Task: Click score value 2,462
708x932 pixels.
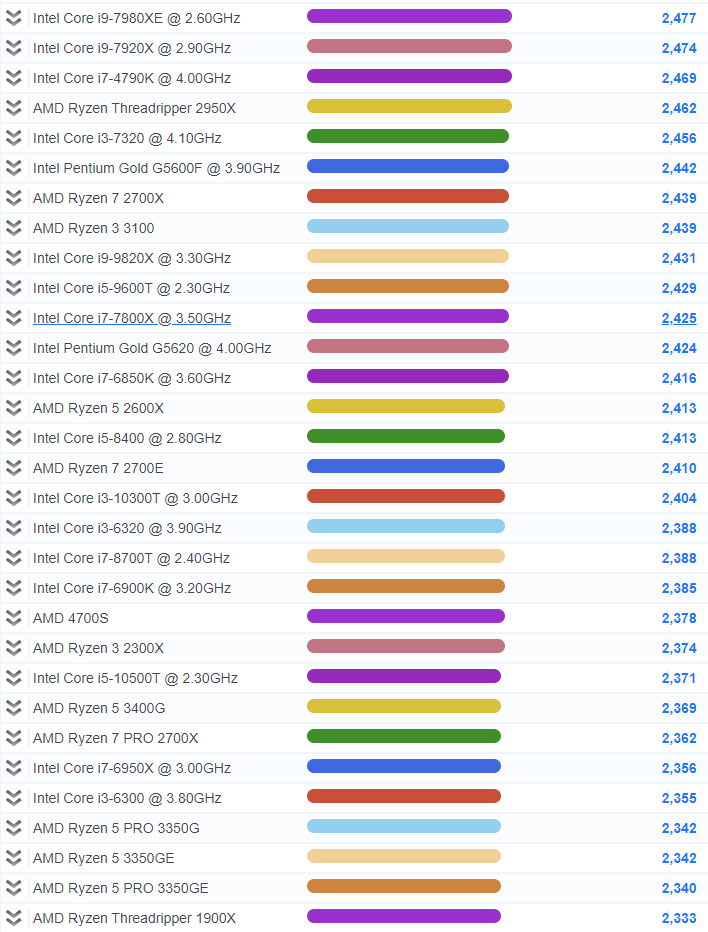Action: point(679,108)
